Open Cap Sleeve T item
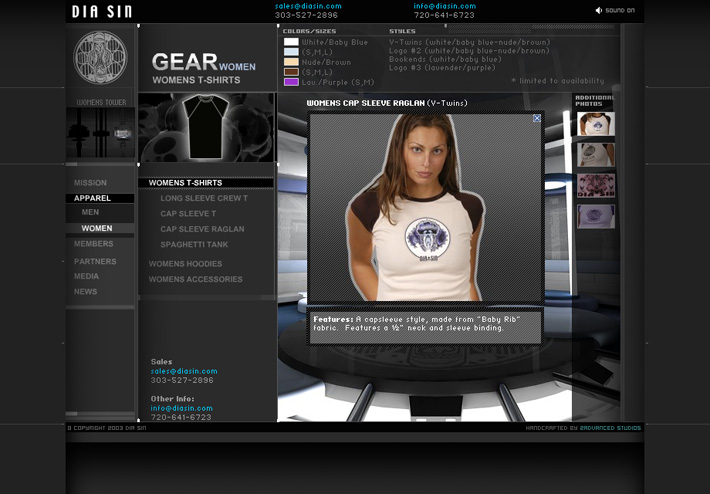The height and width of the screenshot is (494, 710). coord(188,214)
